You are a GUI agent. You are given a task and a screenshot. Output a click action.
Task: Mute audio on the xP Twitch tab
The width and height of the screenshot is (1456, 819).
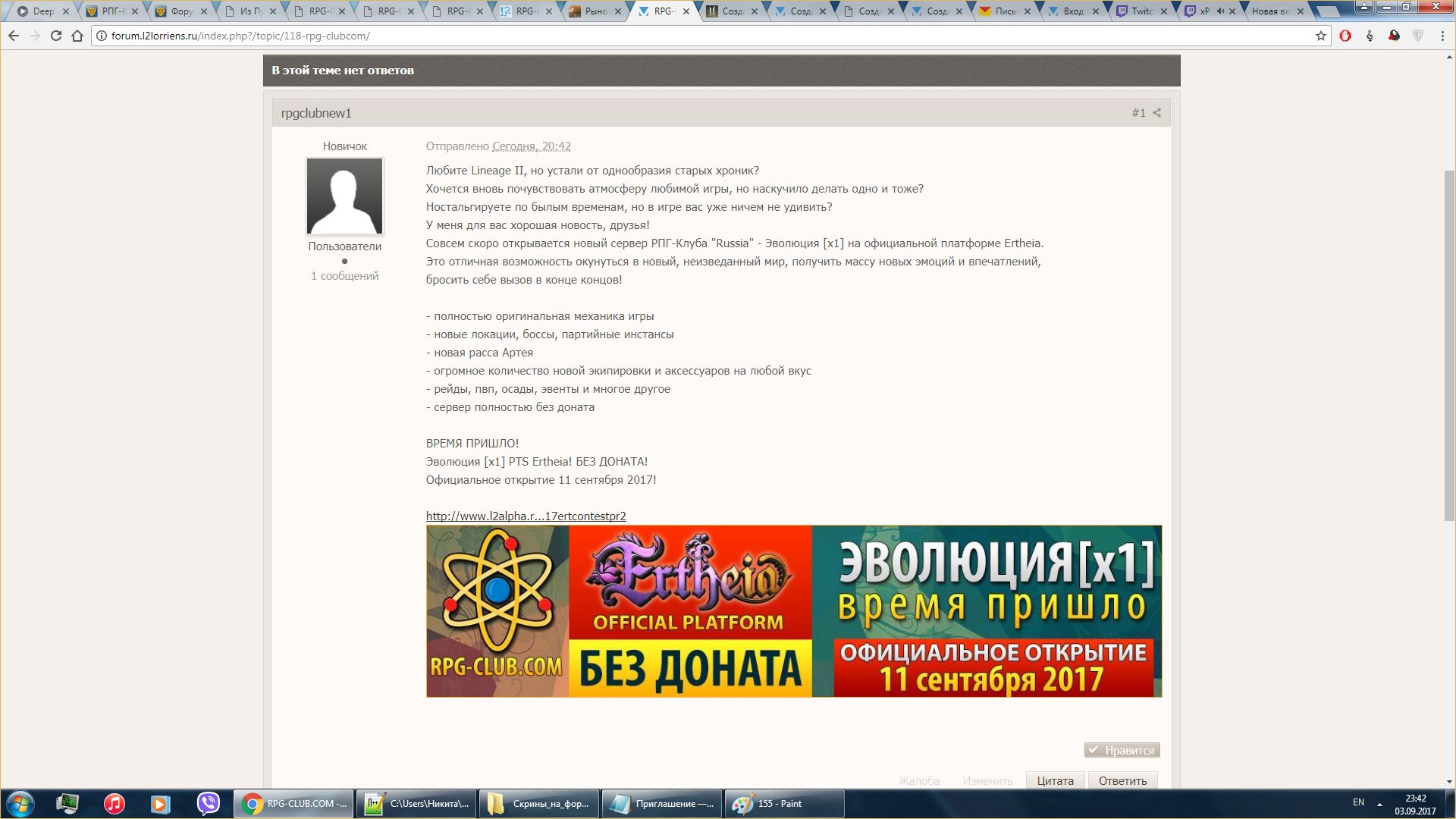pos(1219,11)
